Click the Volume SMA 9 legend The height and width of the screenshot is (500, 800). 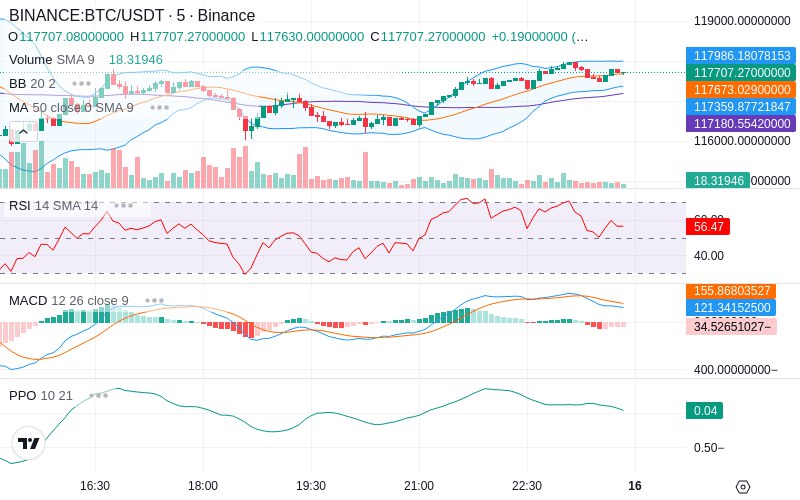[52, 60]
